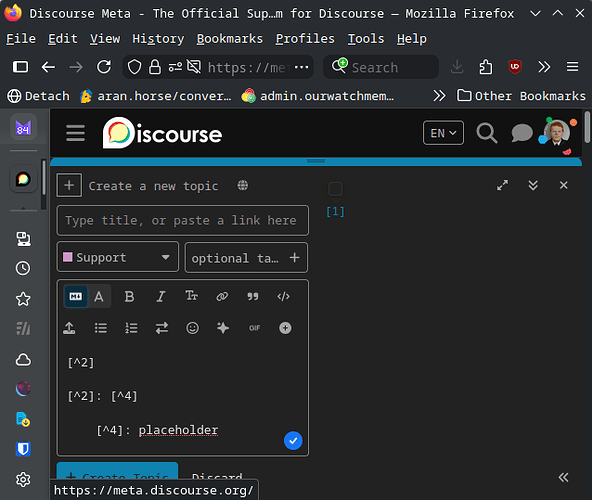Click the topic title input field
Screen dimensions: 592x500
coord(182,220)
